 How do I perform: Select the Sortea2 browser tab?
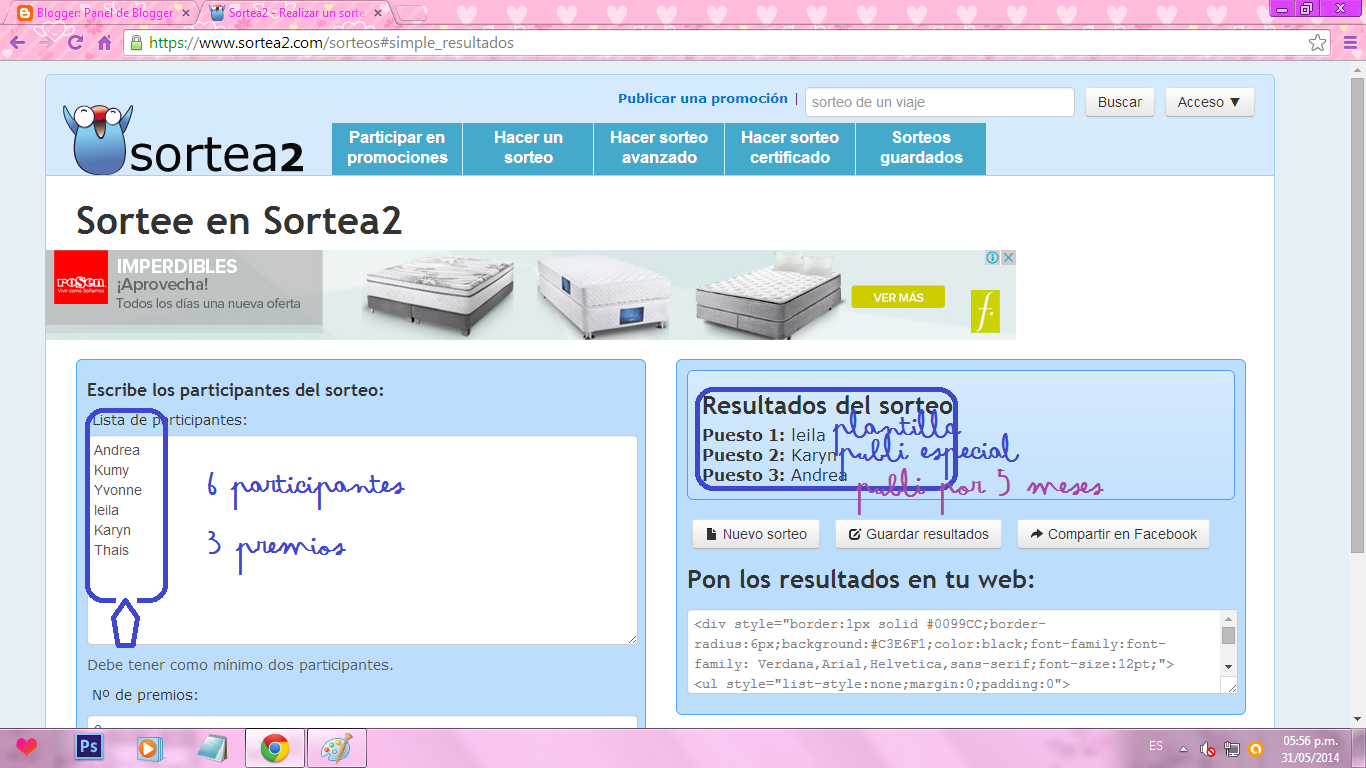(295, 14)
